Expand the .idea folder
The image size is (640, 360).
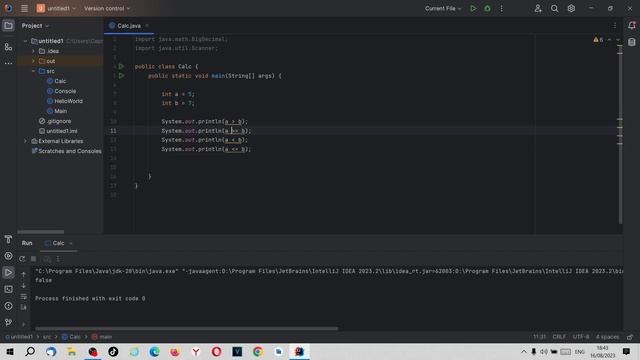click(x=33, y=51)
